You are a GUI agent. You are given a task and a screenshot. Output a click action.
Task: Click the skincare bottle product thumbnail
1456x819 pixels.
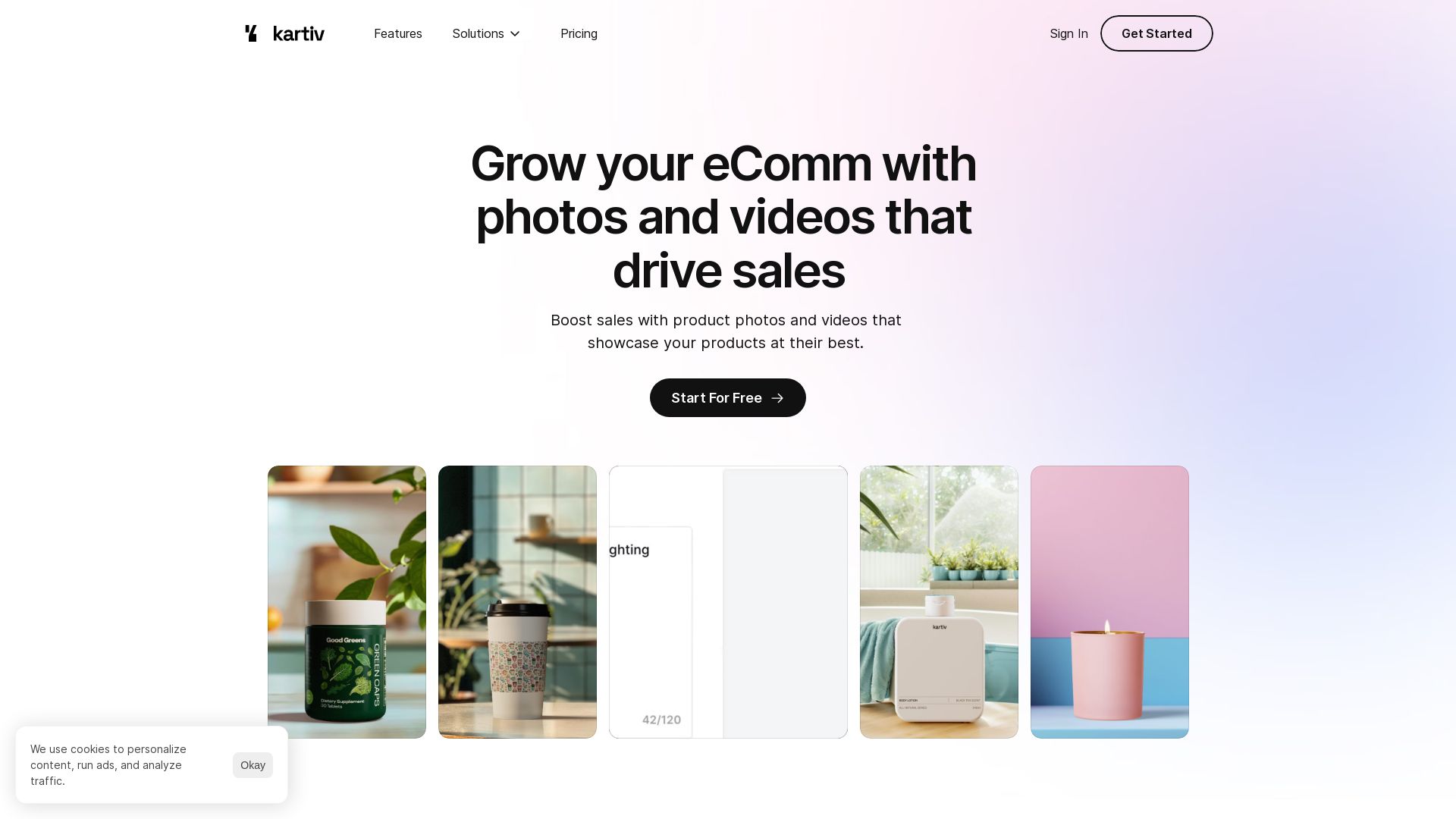[938, 601]
